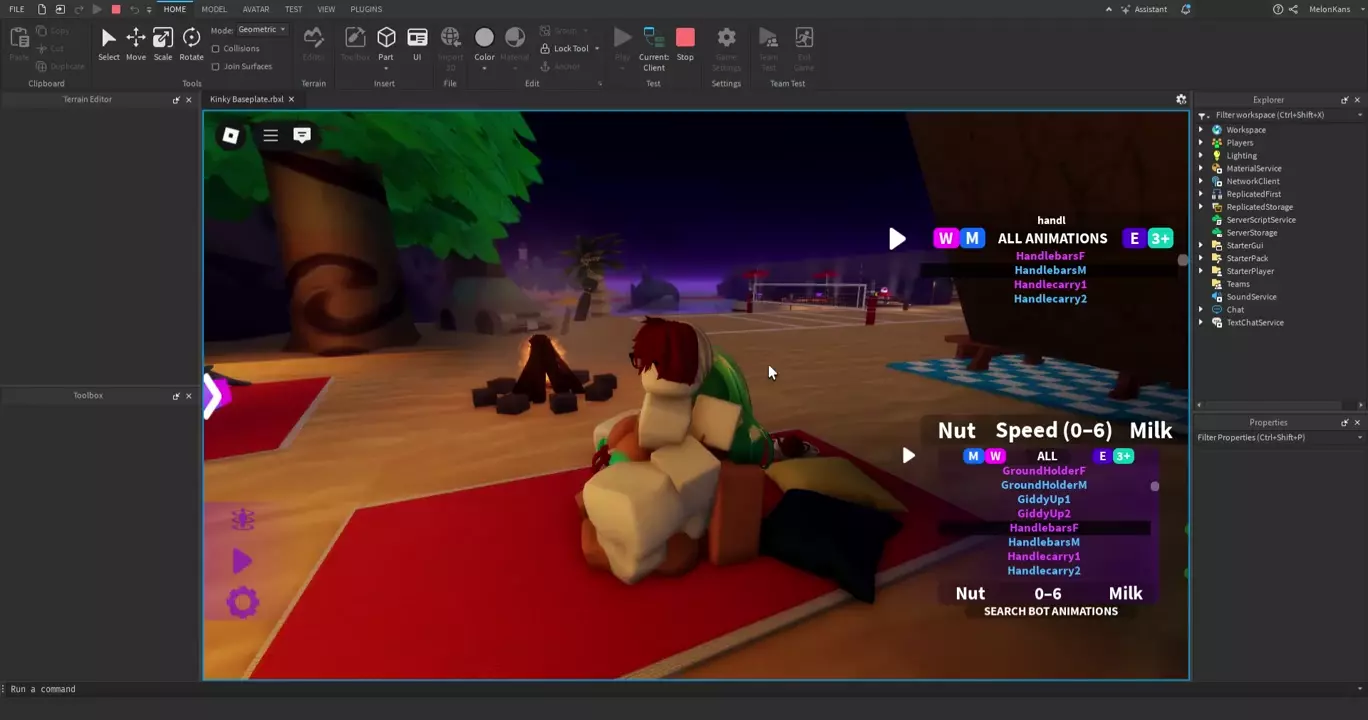
Task: Switch to the MODEL ribbon tab
Action: click(x=214, y=9)
